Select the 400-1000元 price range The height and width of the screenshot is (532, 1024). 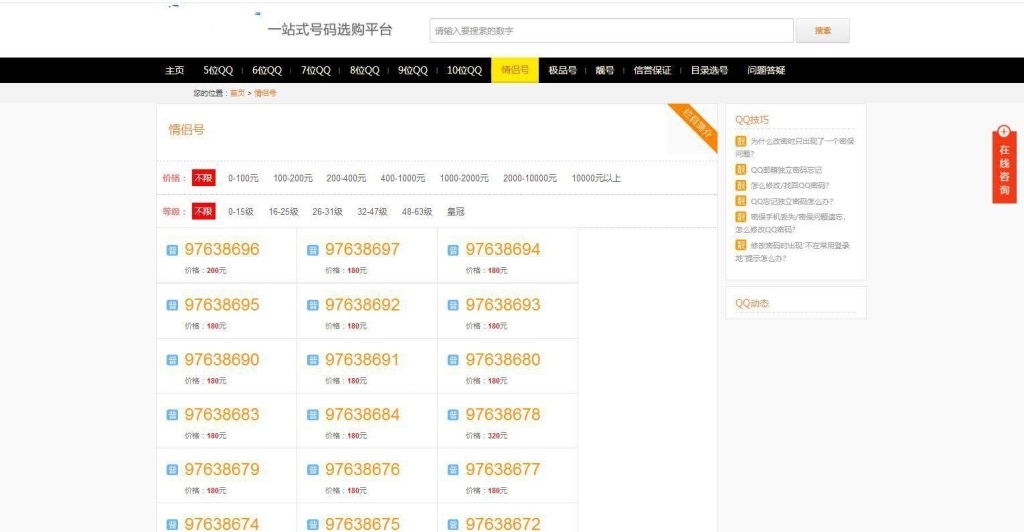coord(402,178)
